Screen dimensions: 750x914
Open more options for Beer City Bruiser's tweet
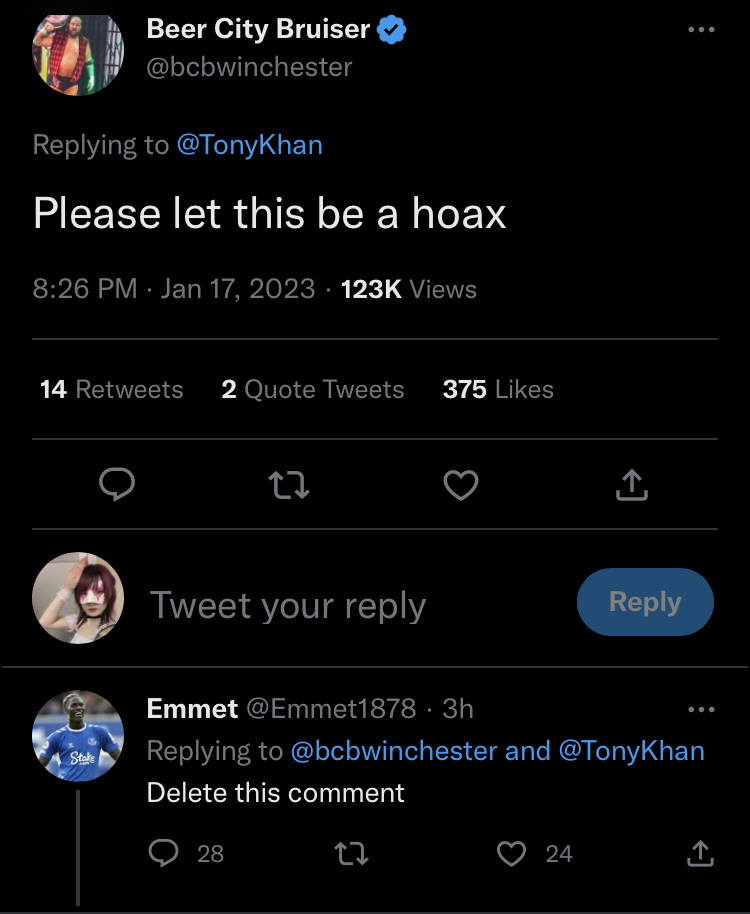tap(701, 30)
